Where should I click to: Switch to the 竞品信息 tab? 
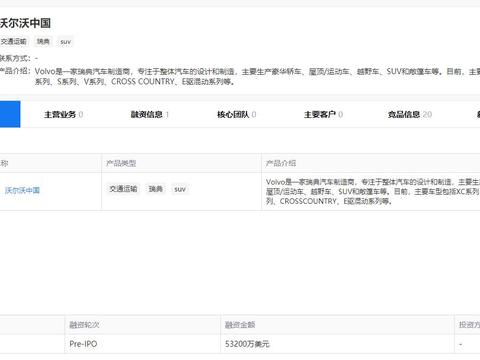point(410,114)
